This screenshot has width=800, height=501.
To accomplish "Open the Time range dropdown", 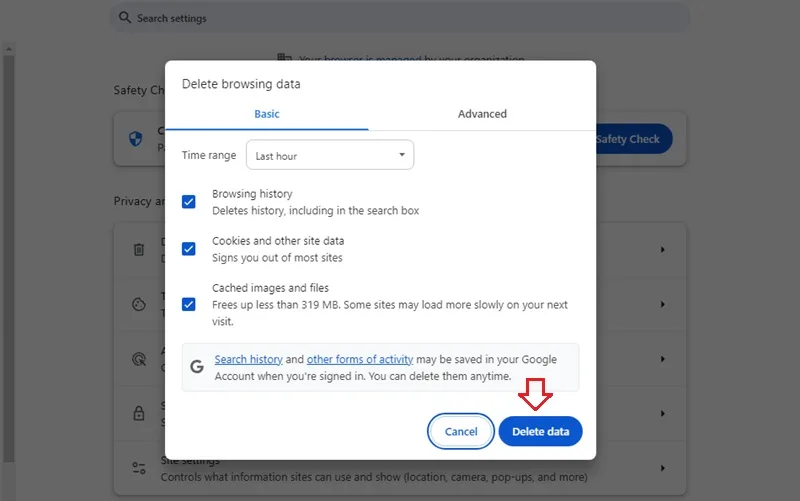I will 330,155.
